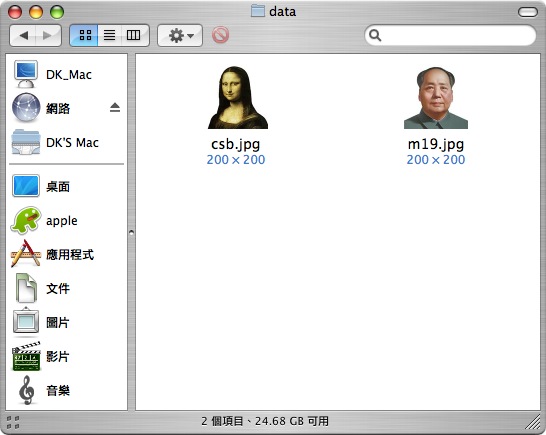The image size is (546, 435).
Task: Click the 200 × 200 size under m19.jpg
Action: (436, 160)
